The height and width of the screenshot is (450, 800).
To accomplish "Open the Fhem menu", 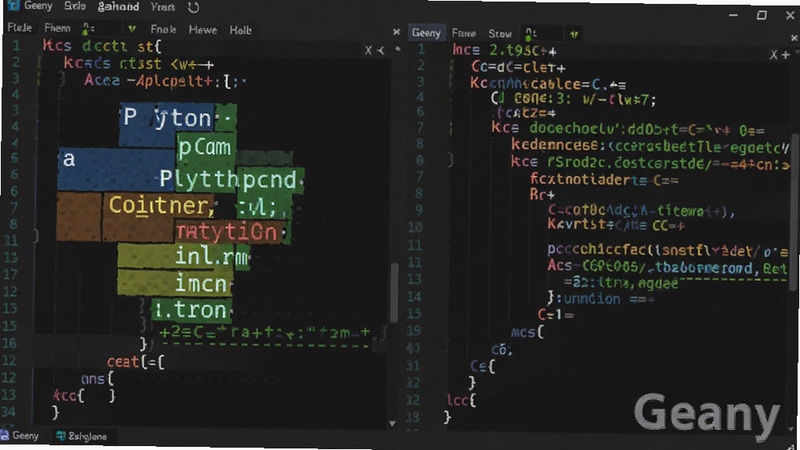I will (x=57, y=28).
